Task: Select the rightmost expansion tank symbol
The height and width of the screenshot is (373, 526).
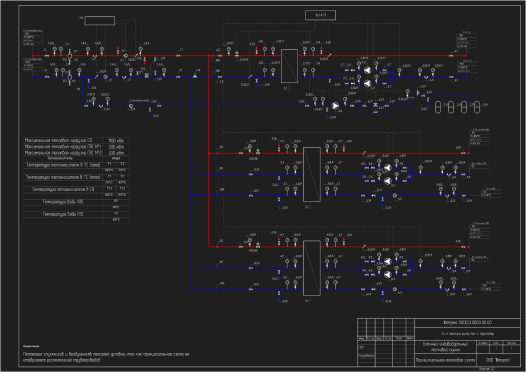Action: point(477,107)
